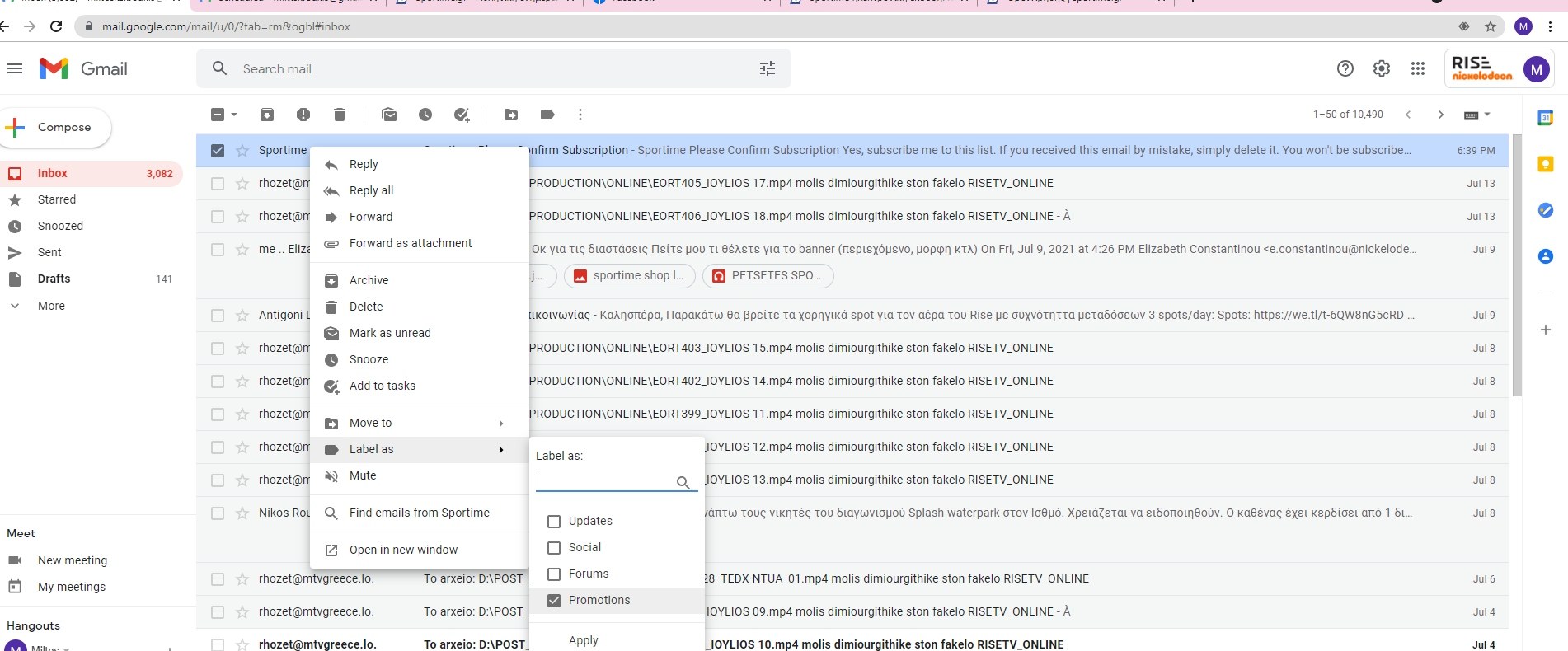Tick the Social label checkbox
This screenshot has width=1568, height=651.
[554, 548]
